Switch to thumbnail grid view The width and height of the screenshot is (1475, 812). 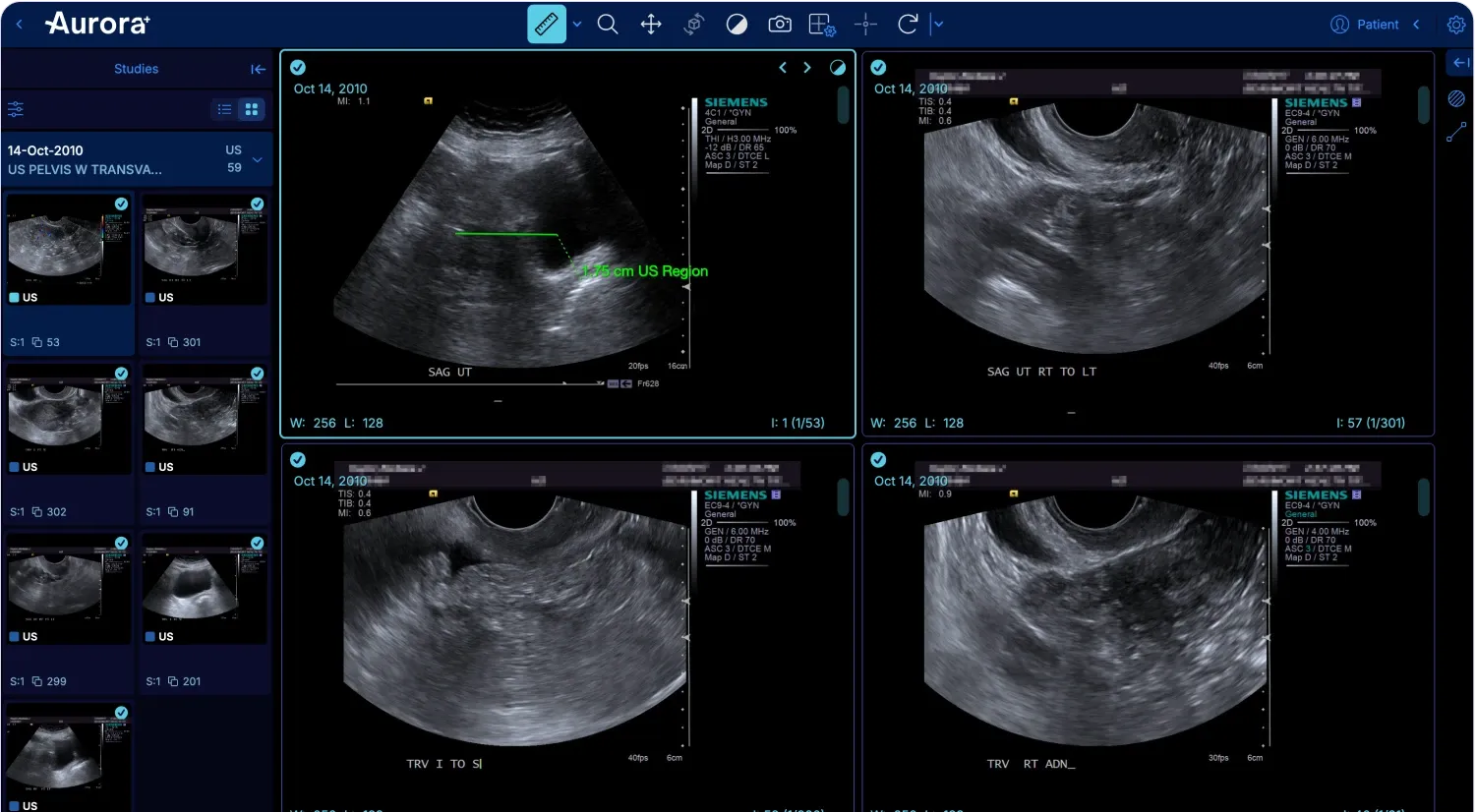(252, 109)
